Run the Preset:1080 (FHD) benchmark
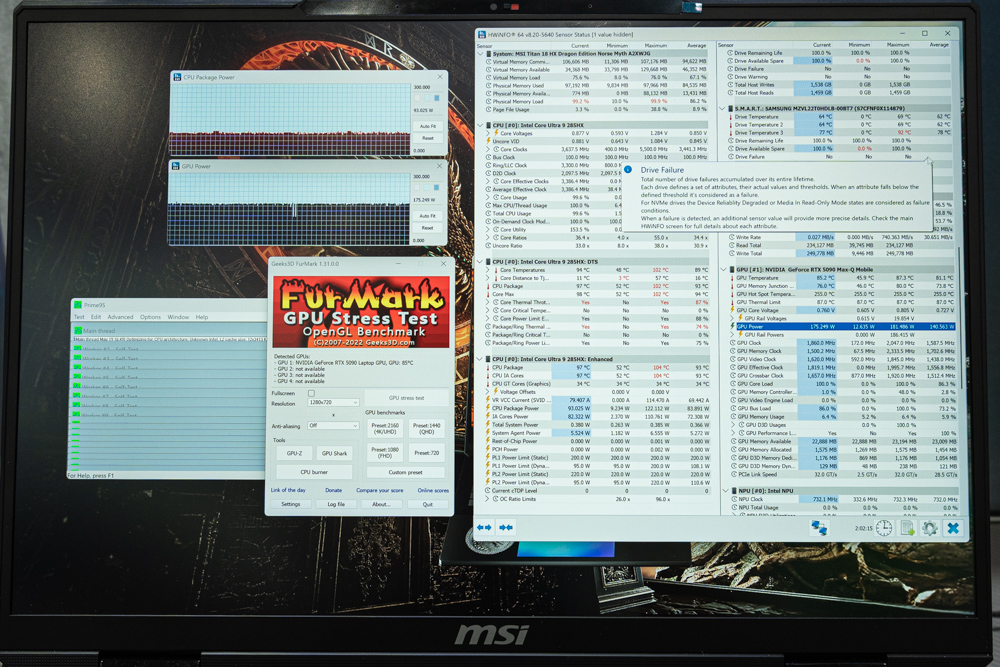The width and height of the screenshot is (1000, 667). click(385, 453)
